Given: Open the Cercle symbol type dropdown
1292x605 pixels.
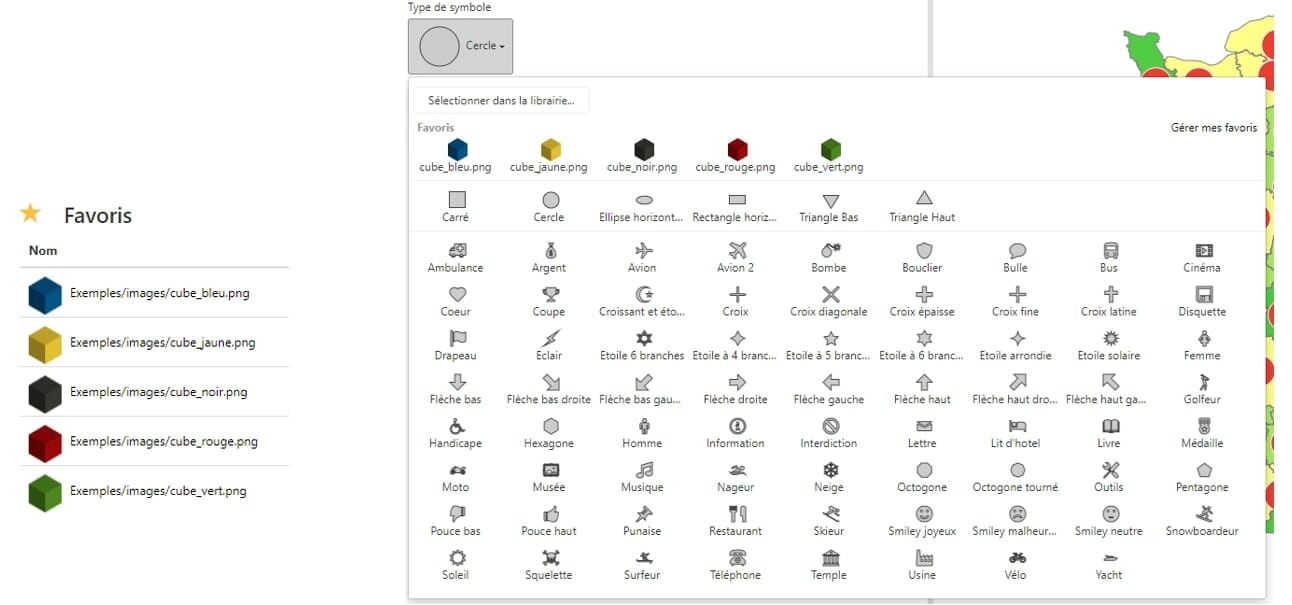Looking at the screenshot, I should 460,46.
